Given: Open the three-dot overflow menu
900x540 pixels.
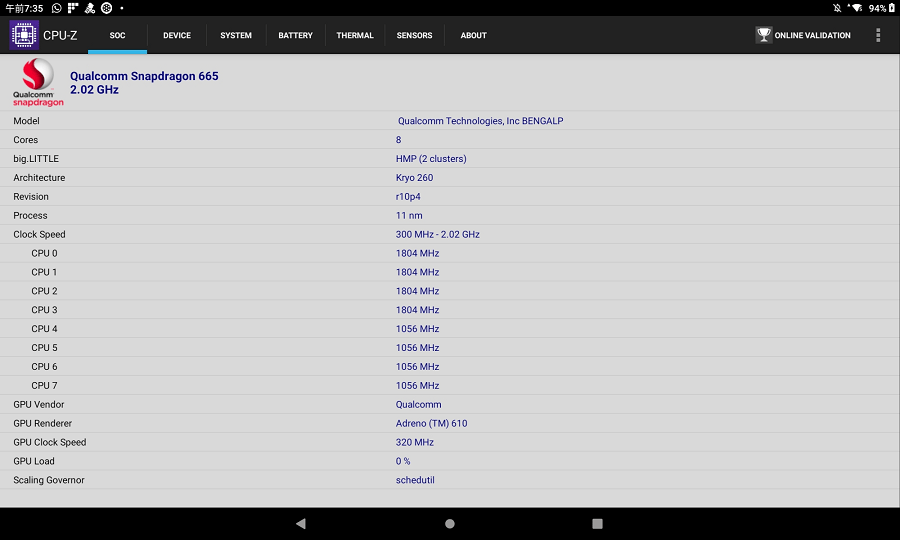Looking at the screenshot, I should pos(878,35).
